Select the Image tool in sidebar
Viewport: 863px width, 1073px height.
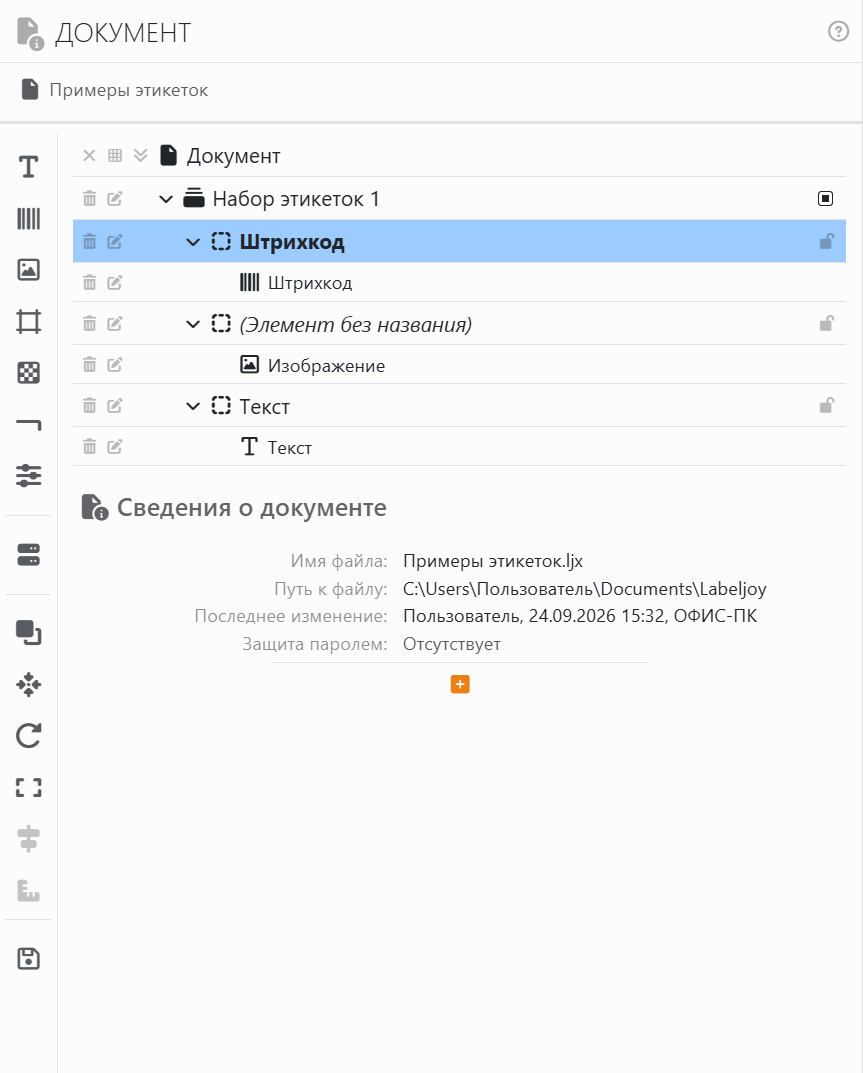[x=28, y=270]
